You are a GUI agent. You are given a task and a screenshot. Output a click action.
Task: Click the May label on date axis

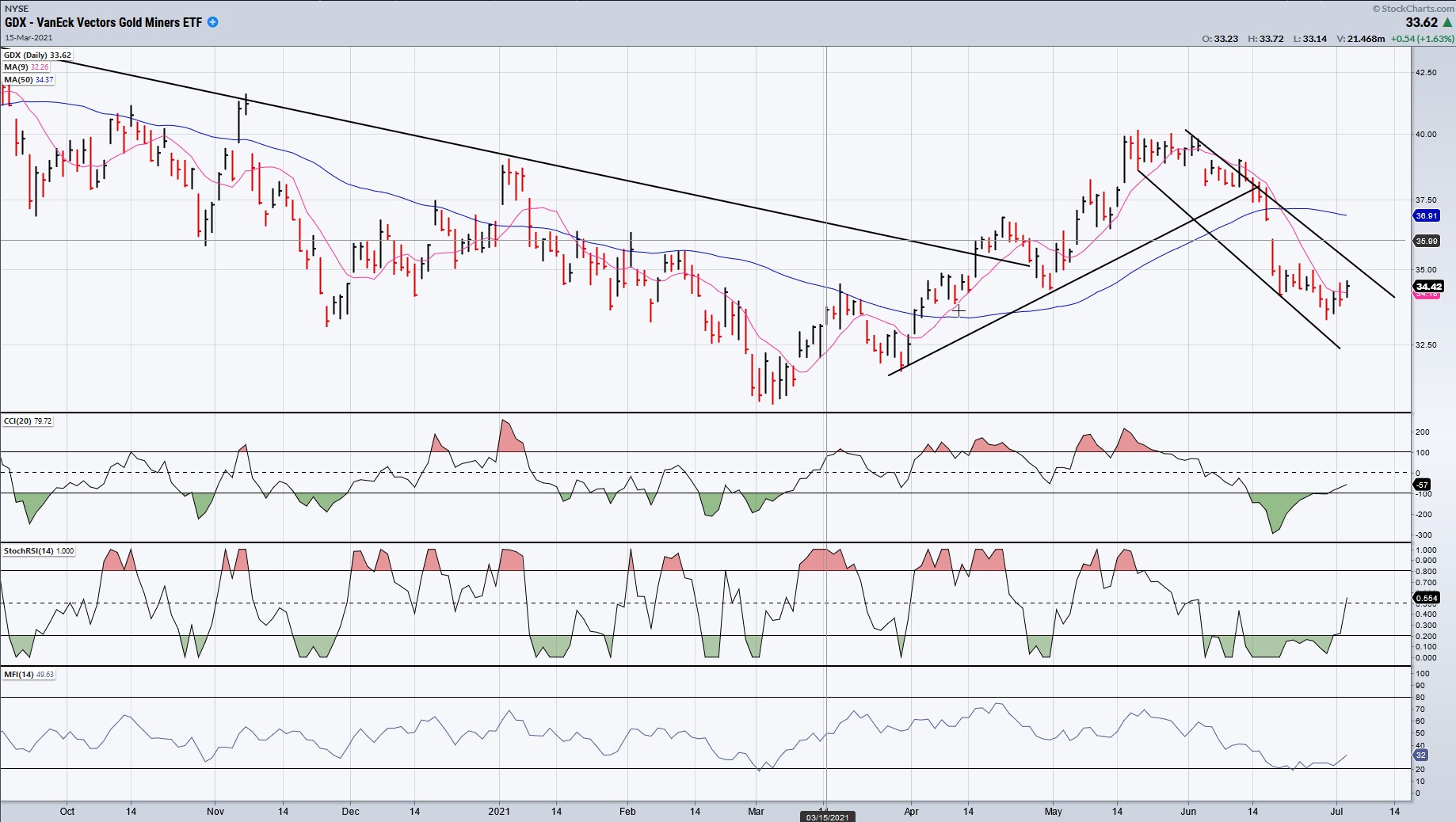[x=1053, y=811]
